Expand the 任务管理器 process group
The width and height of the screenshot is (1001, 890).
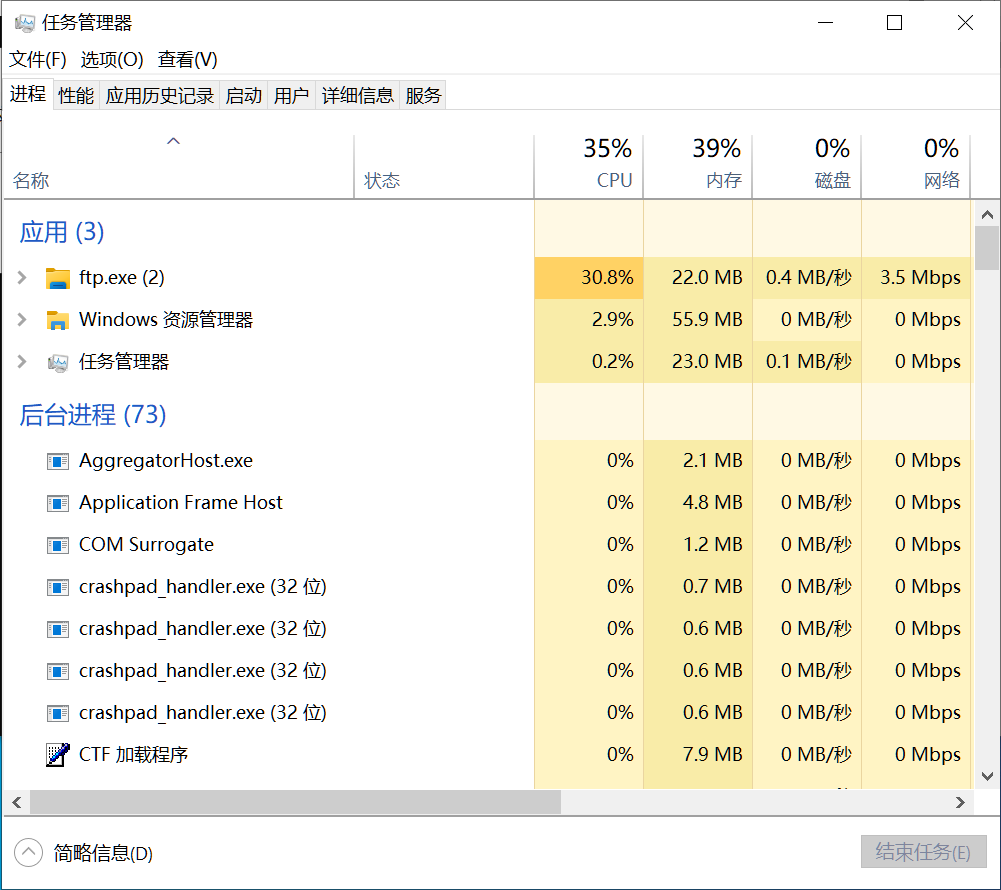coord(22,362)
